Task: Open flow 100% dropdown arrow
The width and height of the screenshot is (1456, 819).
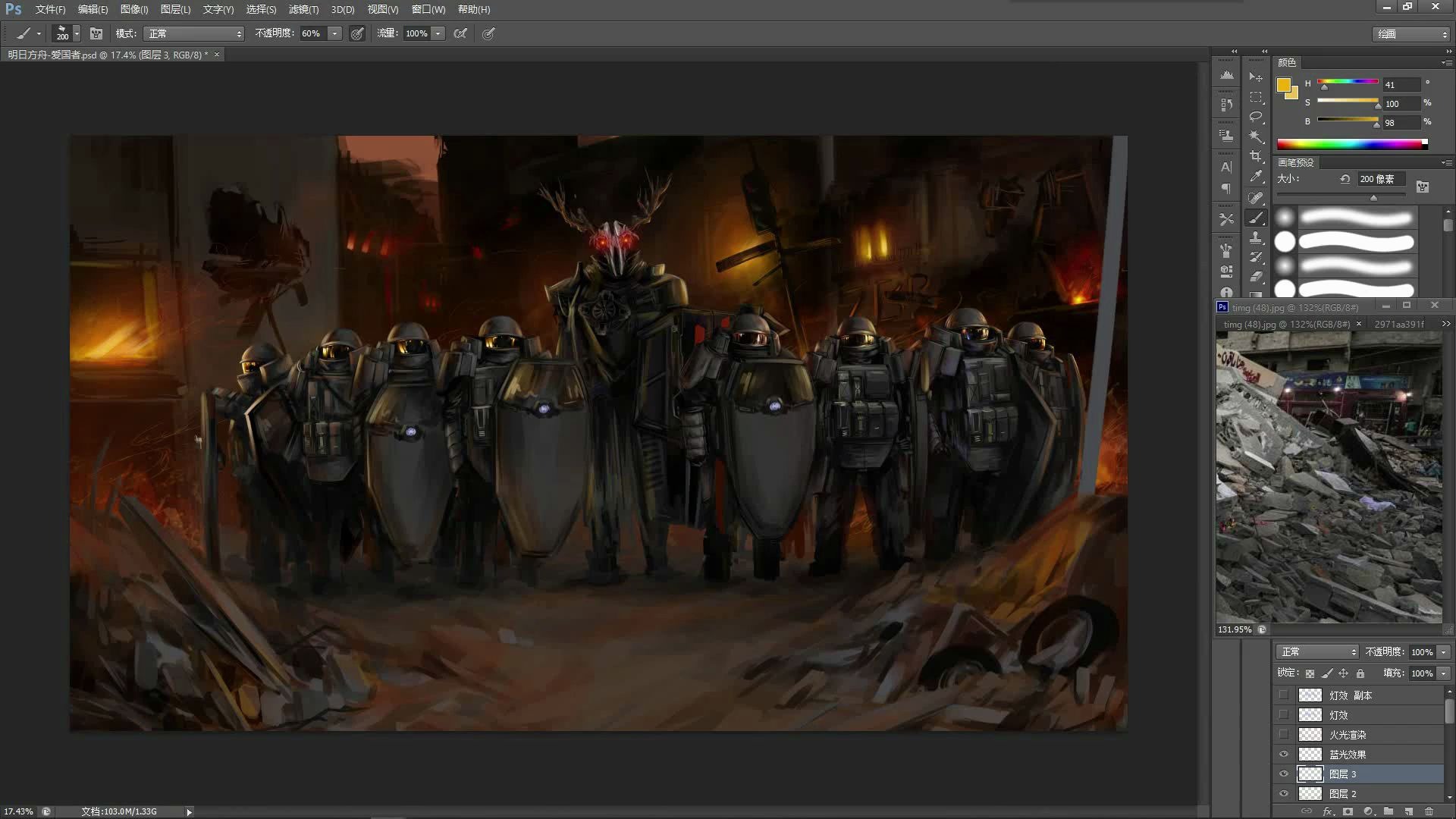Action: tap(438, 33)
